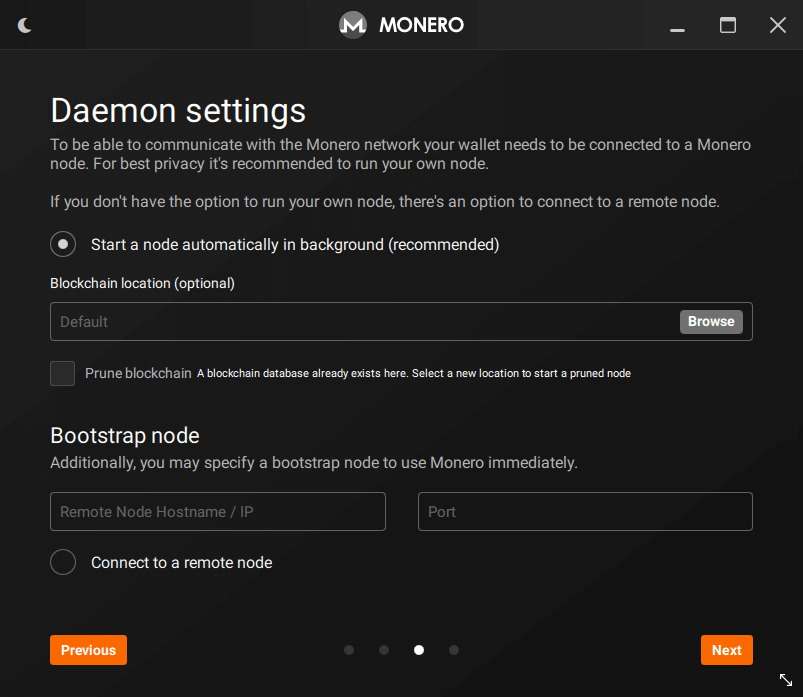This screenshot has width=803, height=697.
Task: Select 'Connect to a remote node'
Action: pos(62,562)
